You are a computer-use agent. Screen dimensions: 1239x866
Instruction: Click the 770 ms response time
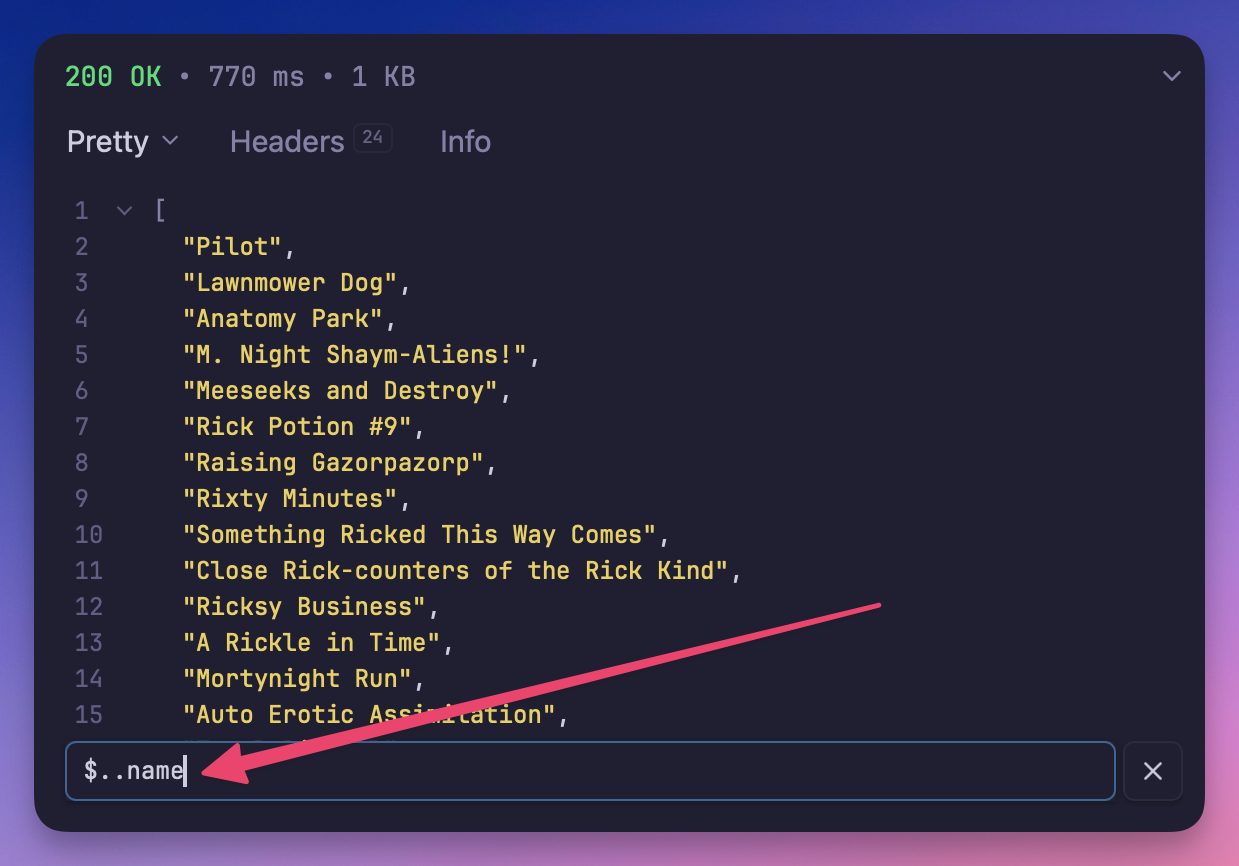tap(256, 76)
